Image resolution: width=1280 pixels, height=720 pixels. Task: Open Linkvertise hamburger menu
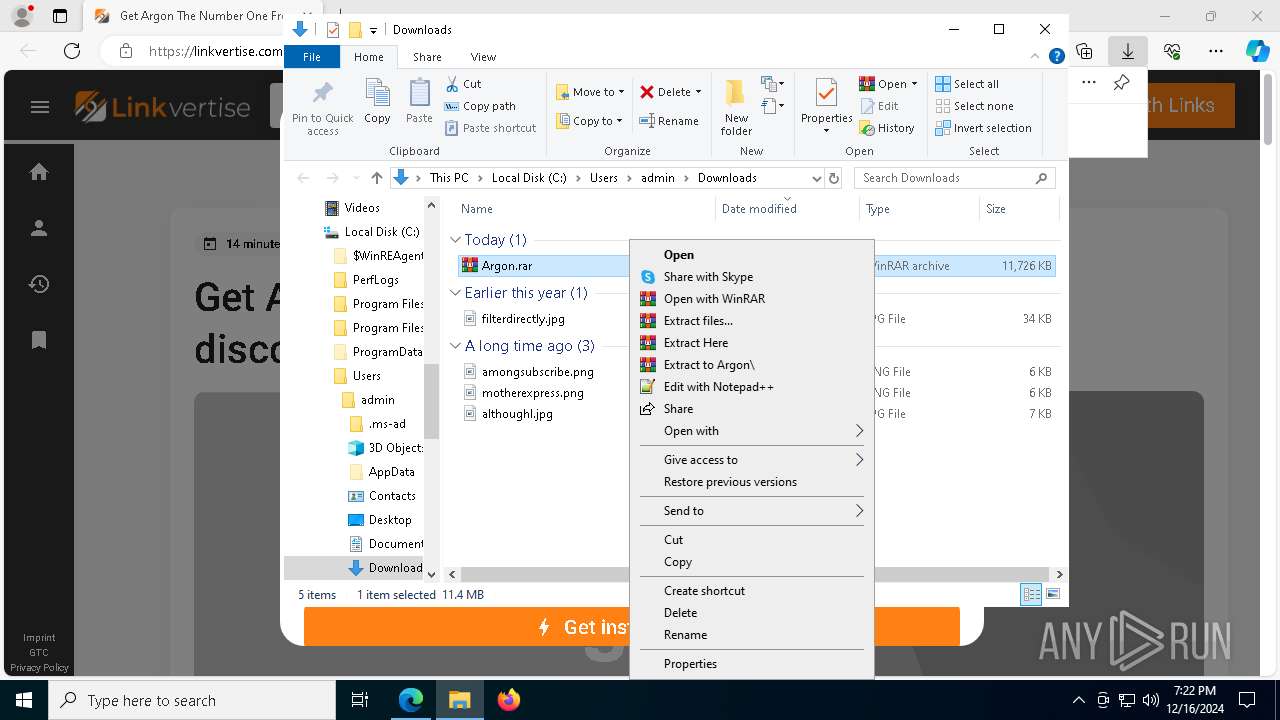40,107
